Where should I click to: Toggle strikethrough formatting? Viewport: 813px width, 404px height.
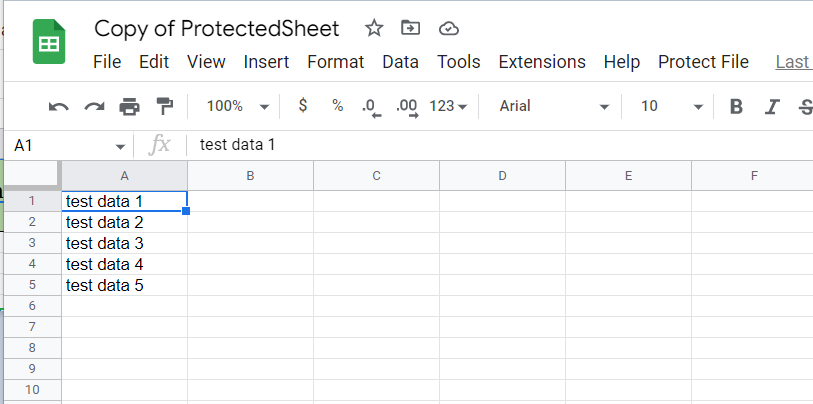tap(804, 107)
